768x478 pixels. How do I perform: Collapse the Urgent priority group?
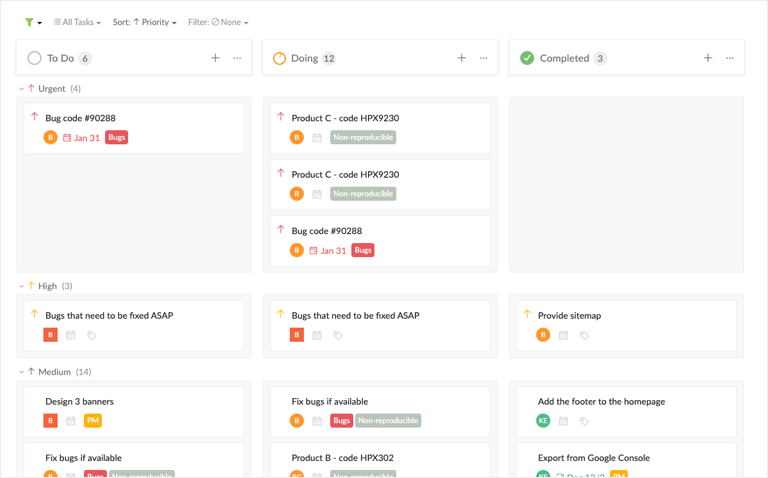(22, 89)
